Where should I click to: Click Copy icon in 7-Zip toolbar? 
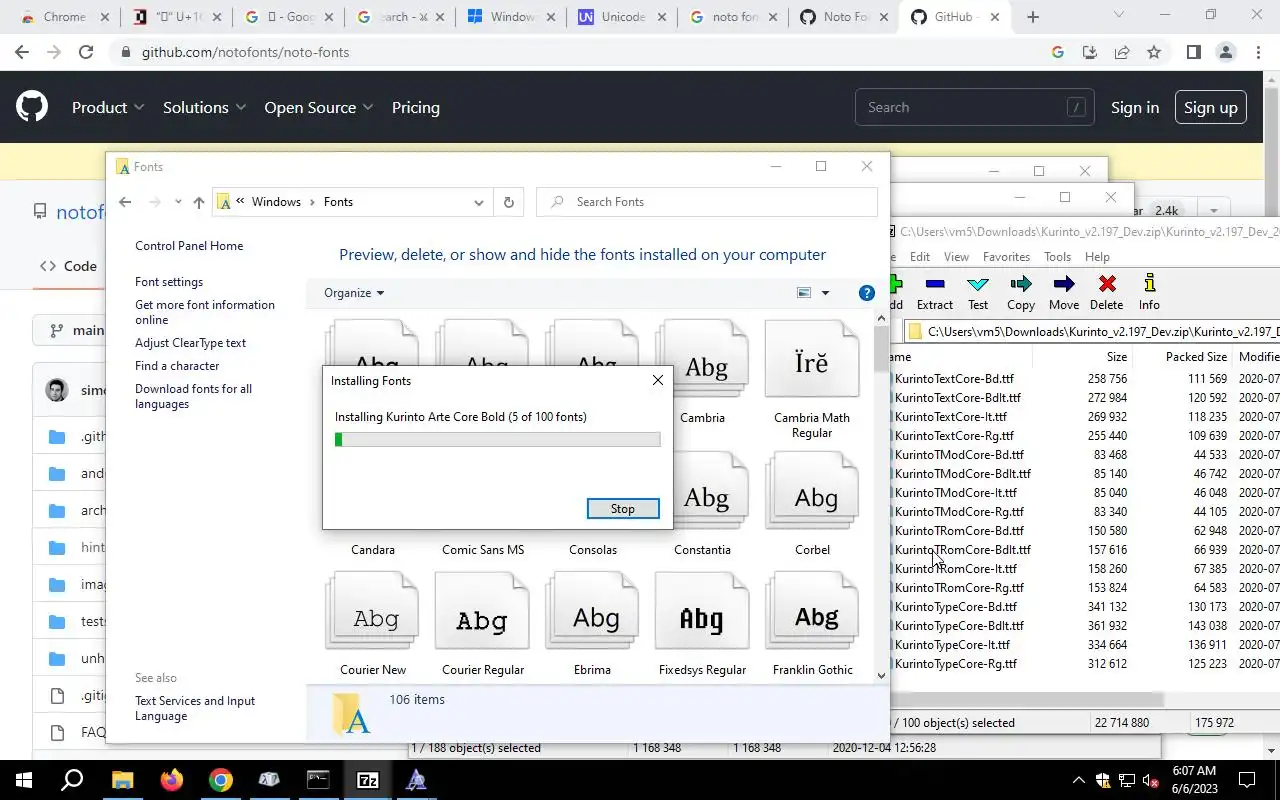pos(1021,285)
